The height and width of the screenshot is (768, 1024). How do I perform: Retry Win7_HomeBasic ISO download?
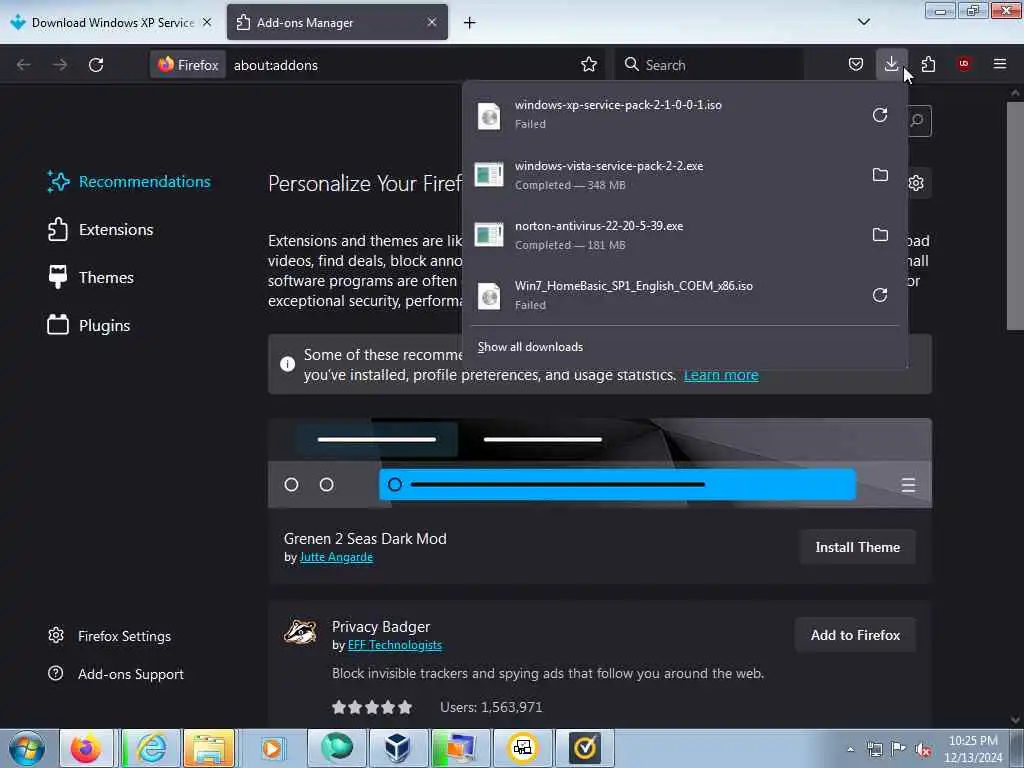click(x=880, y=295)
